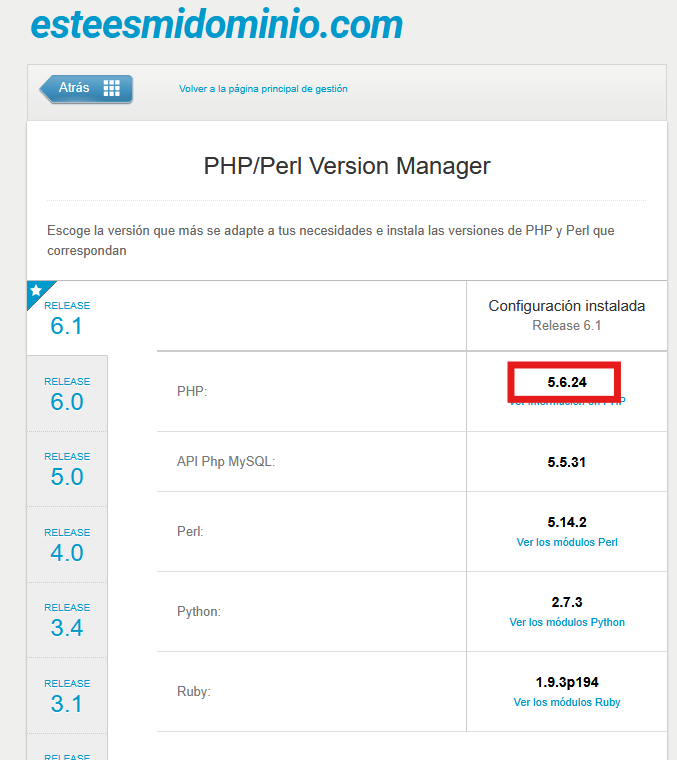The height and width of the screenshot is (760, 677).
Task: Pick the Release 3.1 tab
Action: (67, 695)
